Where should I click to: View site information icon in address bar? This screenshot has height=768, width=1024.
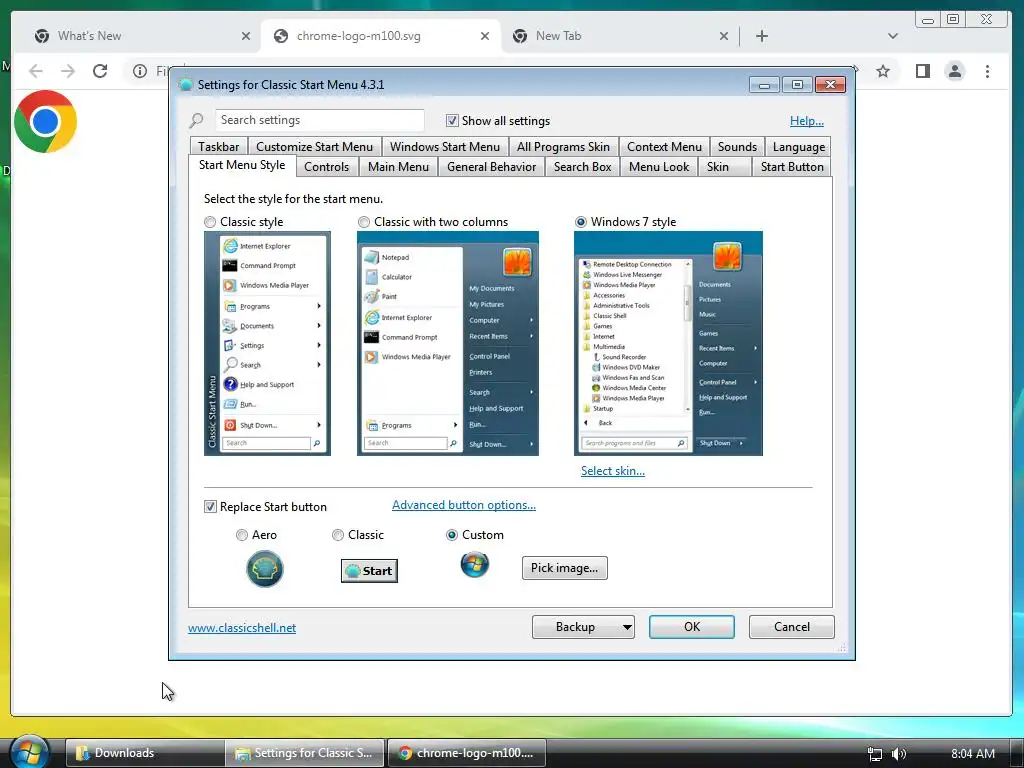[140, 71]
